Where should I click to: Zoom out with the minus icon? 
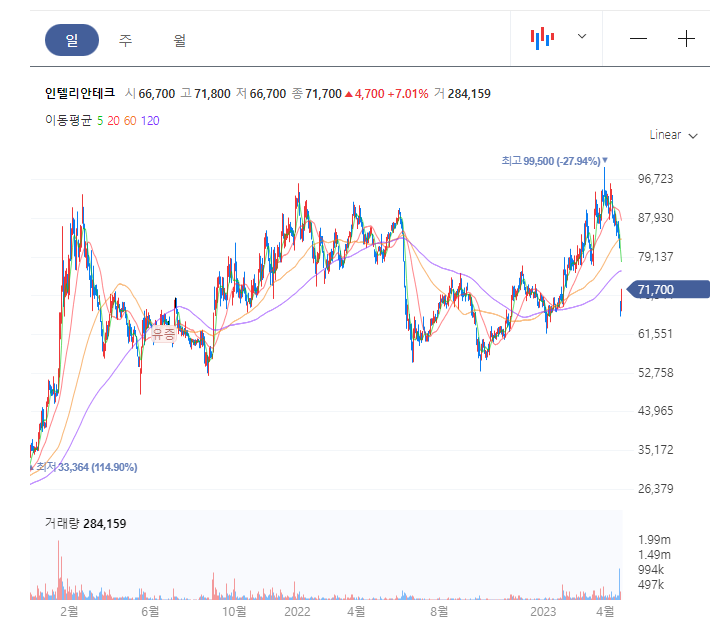[638, 39]
